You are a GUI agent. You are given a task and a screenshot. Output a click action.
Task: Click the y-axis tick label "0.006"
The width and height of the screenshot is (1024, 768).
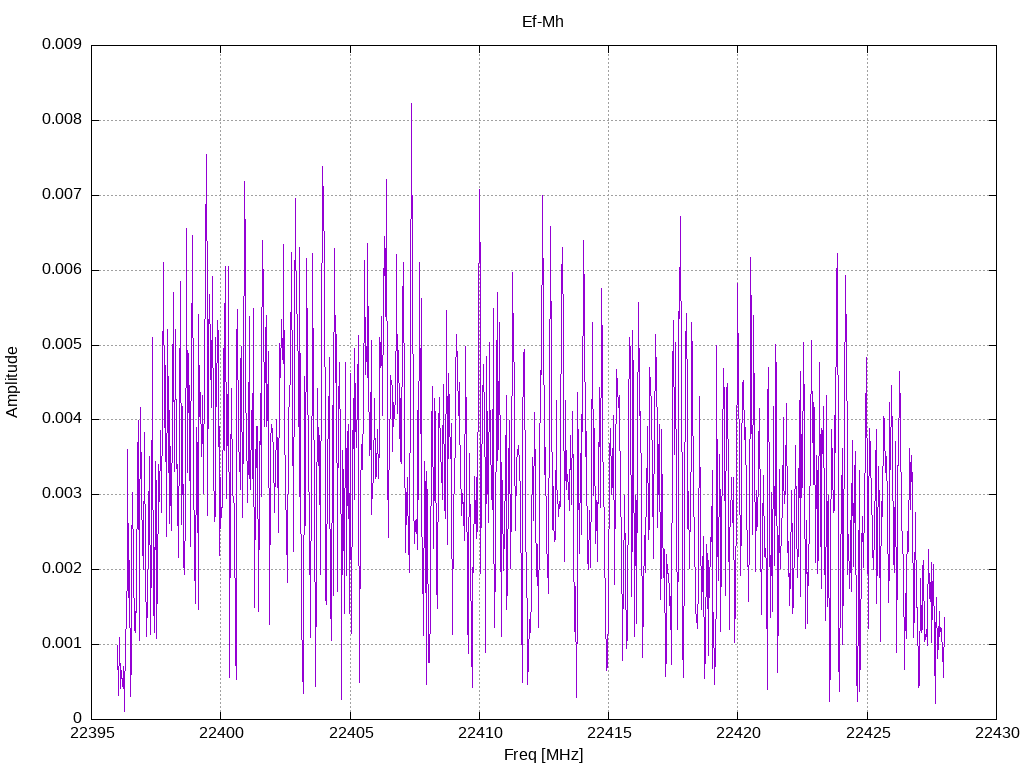[x=62, y=270]
